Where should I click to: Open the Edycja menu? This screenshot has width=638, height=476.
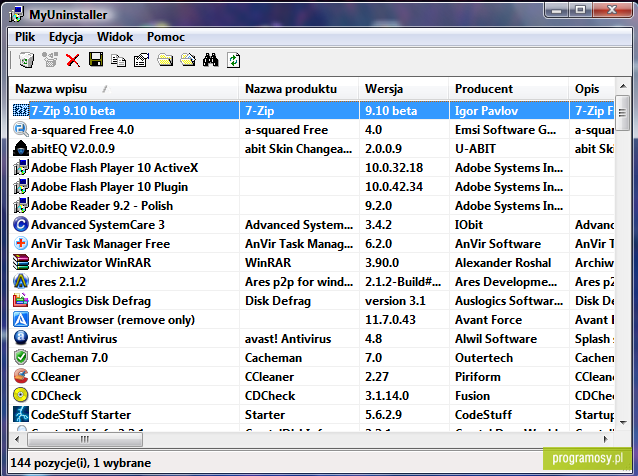coord(66,37)
